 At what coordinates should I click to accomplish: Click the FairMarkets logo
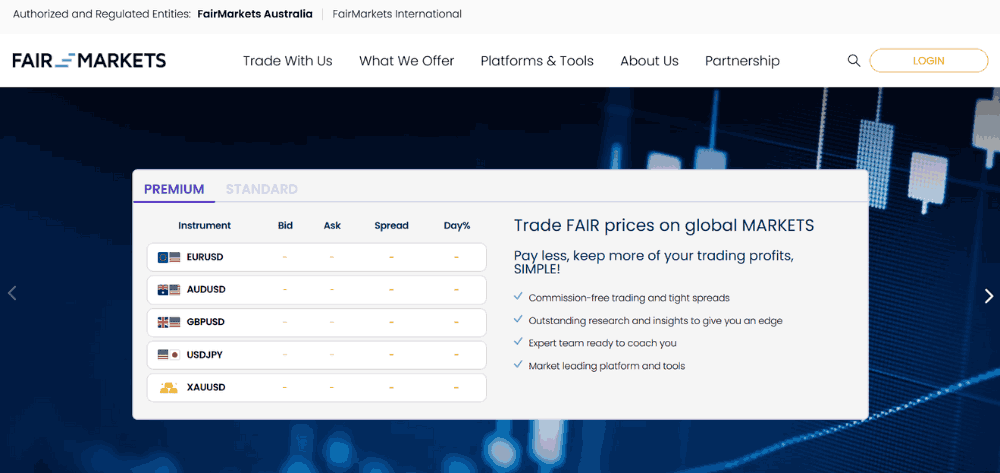(89, 61)
